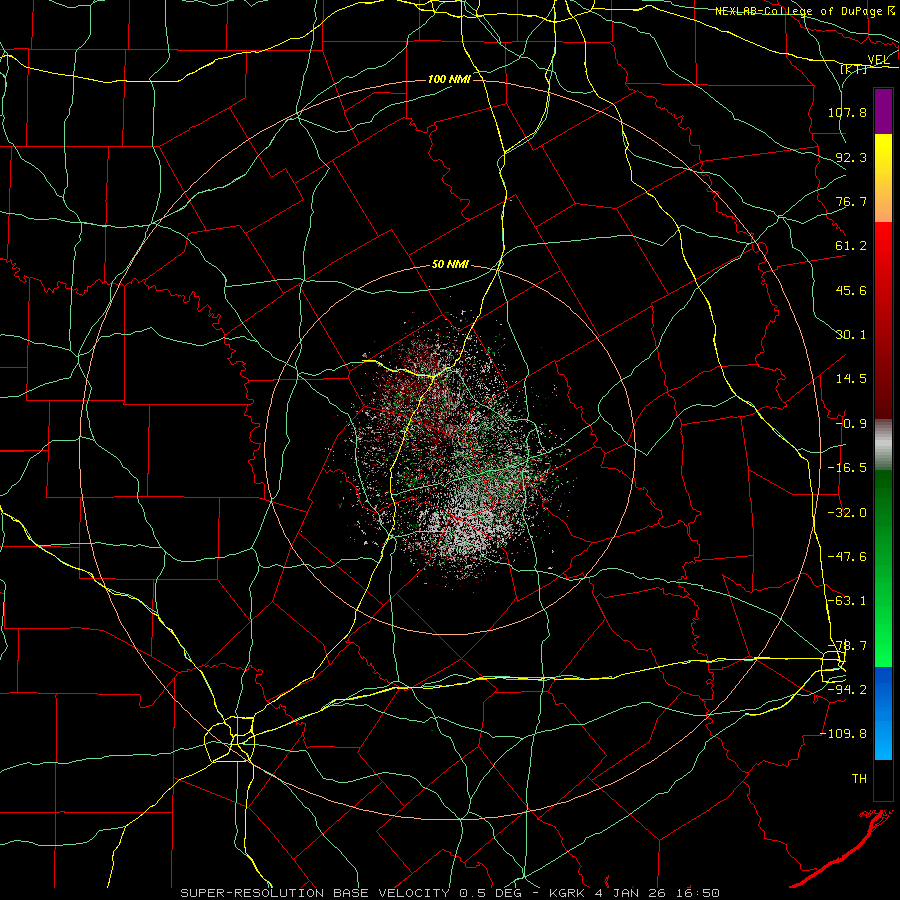Click the -16.5 value on the velocity scale
This screenshot has width=900, height=900.
click(847, 468)
